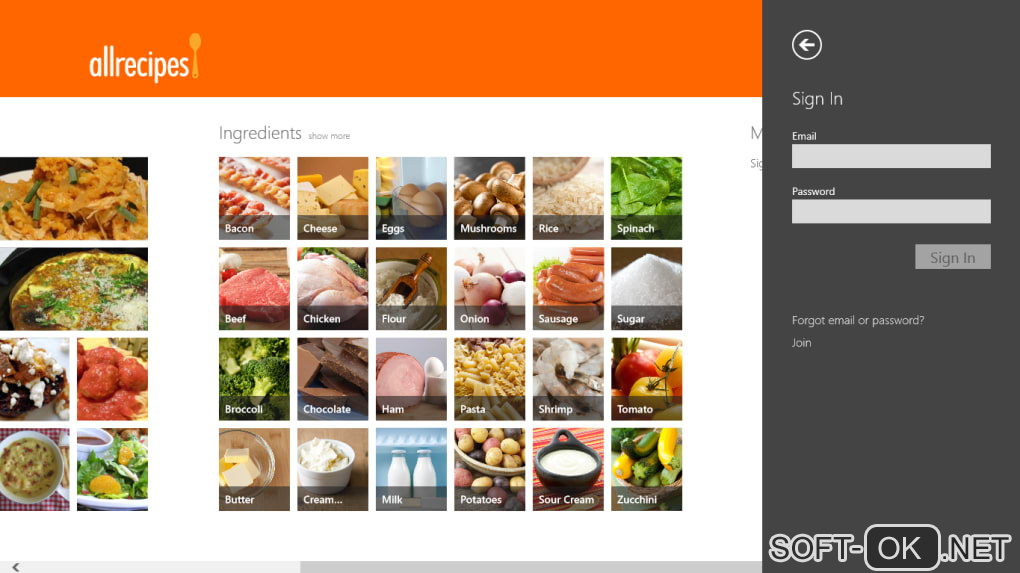Screen dimensions: 1020x573
Task: Choose the Sour Cream ingredient tile
Action: (x=568, y=470)
